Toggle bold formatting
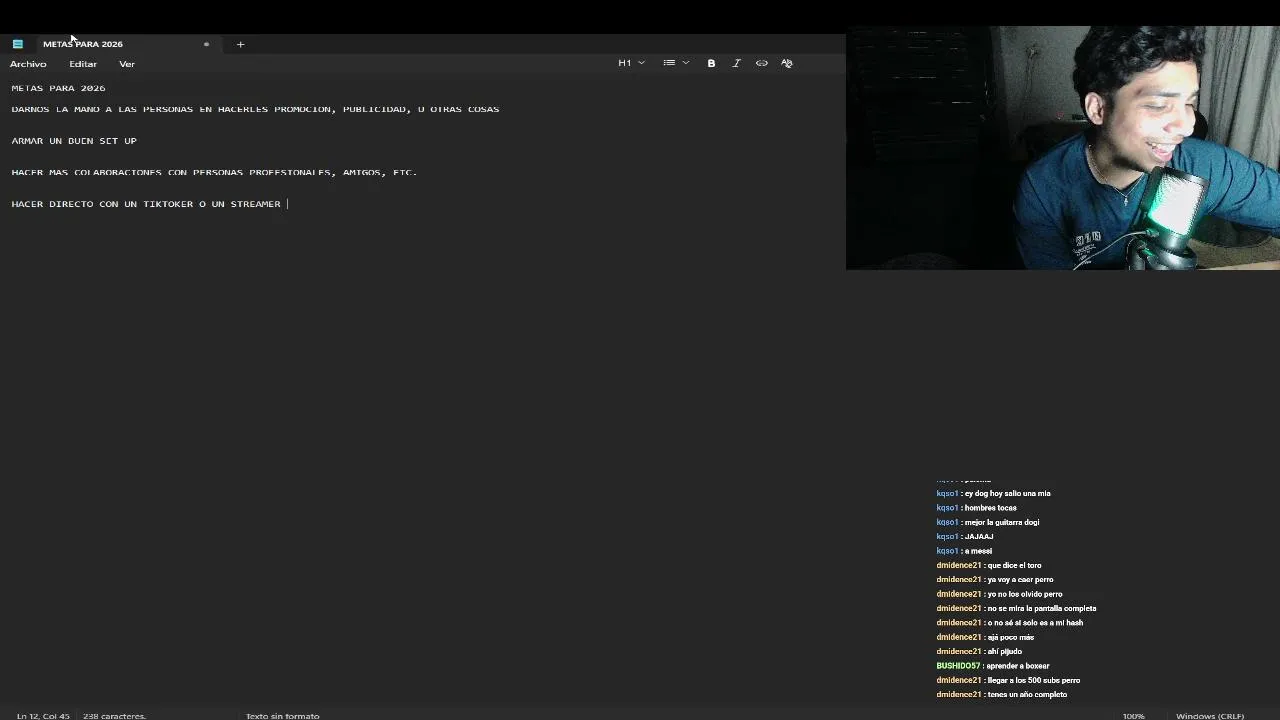The image size is (1280, 720). 711,63
